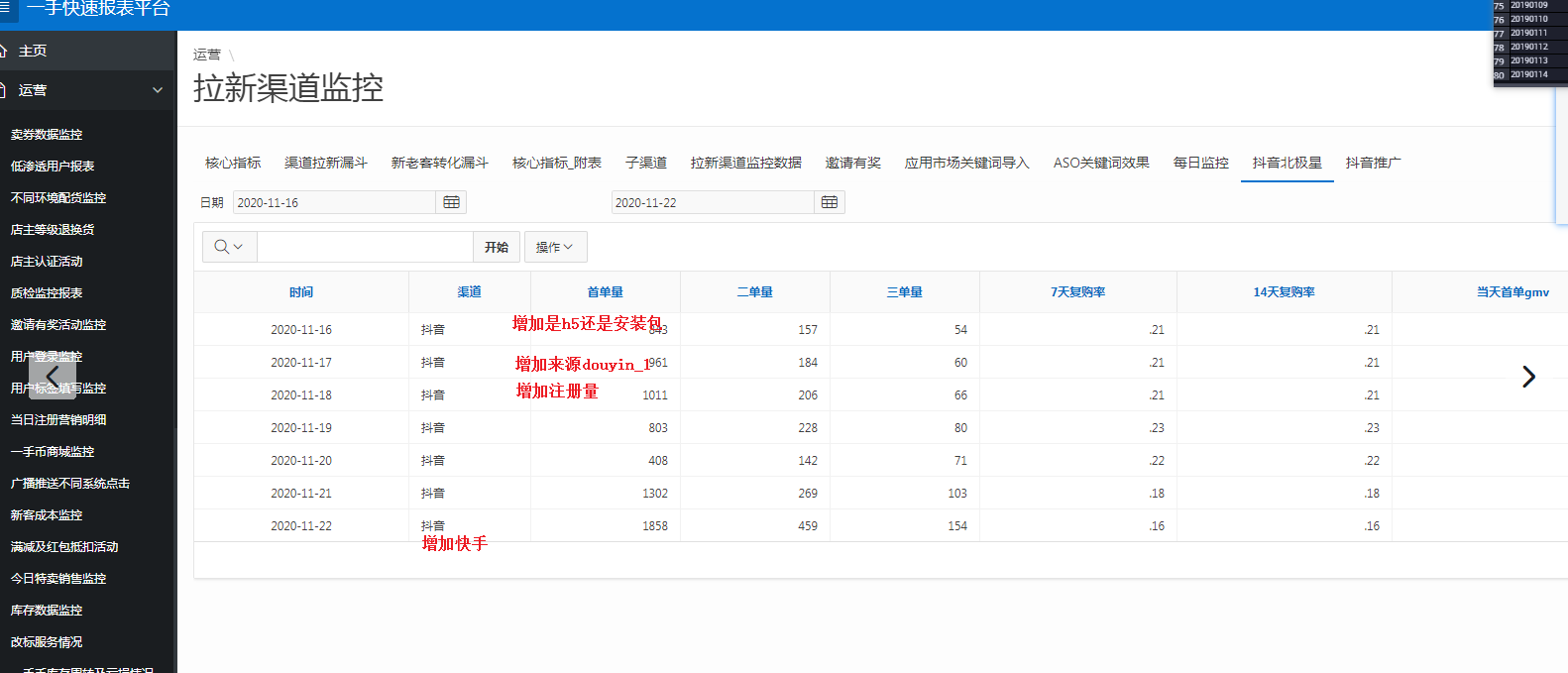
Task: Click third-order value 80 for 2020-11-19
Action: 960,428
